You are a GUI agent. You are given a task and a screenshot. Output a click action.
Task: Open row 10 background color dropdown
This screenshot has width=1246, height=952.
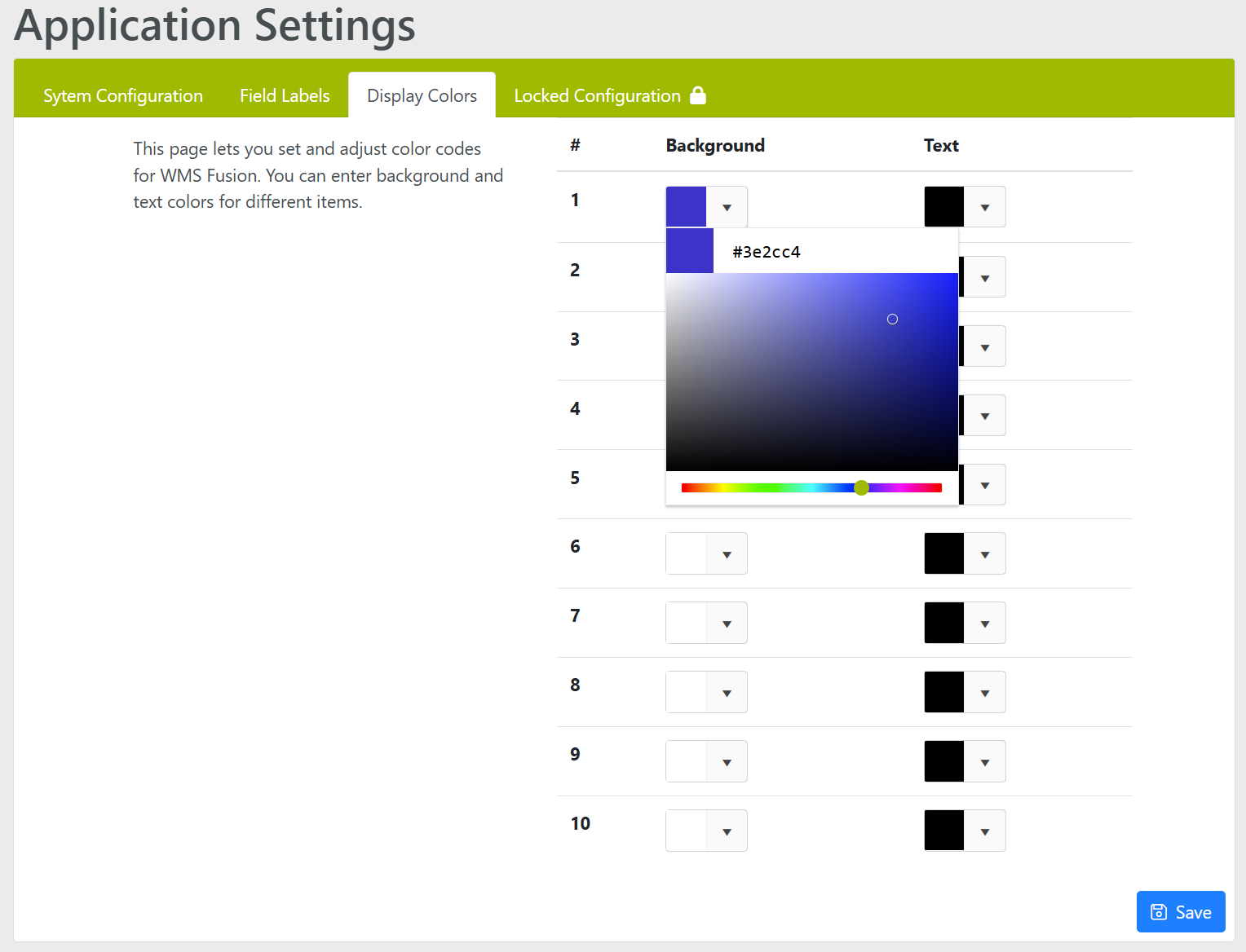(727, 831)
